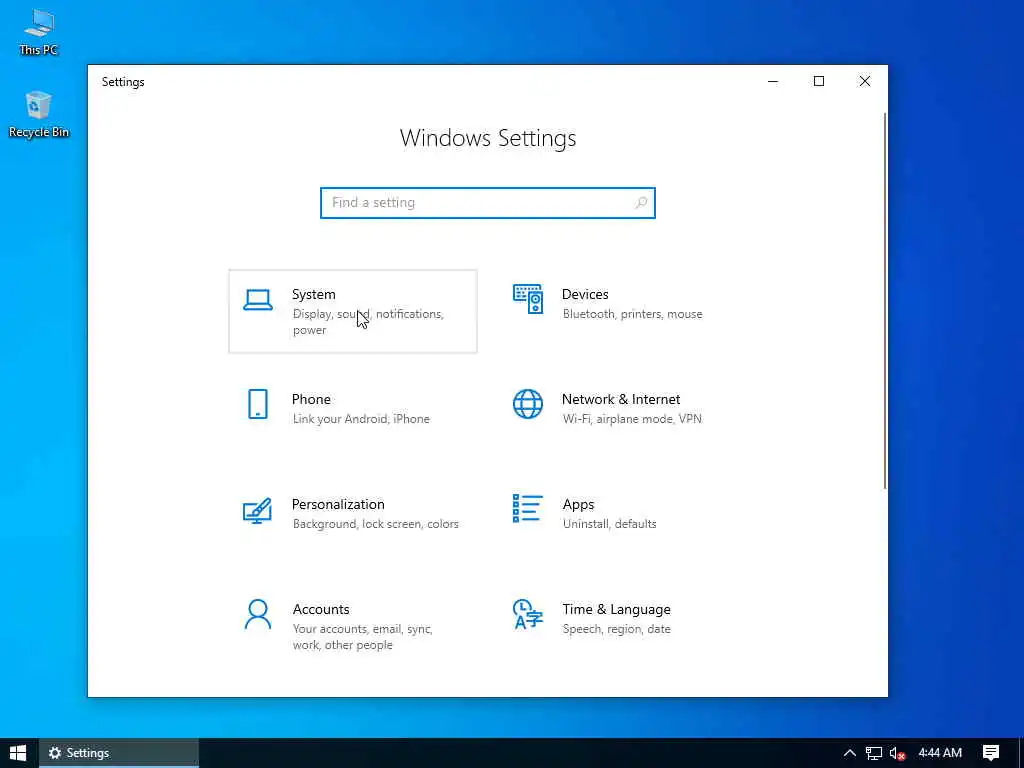The height and width of the screenshot is (768, 1024).
Task: Click "Background, lock screen, colors" description
Action: click(376, 524)
